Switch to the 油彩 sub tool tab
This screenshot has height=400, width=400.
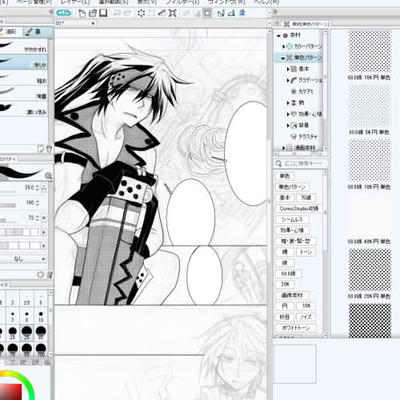click(x=11, y=32)
